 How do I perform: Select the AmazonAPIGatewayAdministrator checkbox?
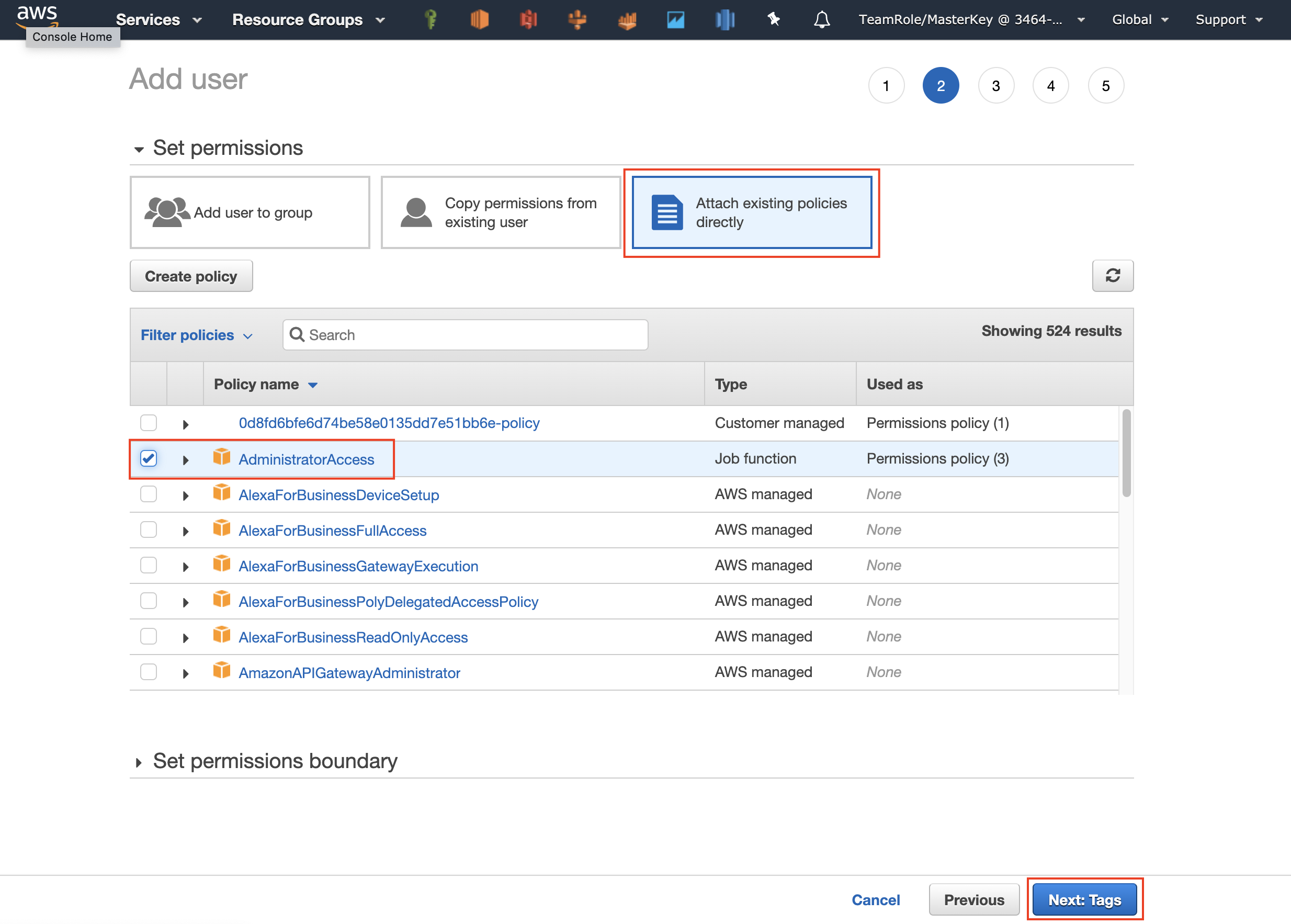(149, 672)
